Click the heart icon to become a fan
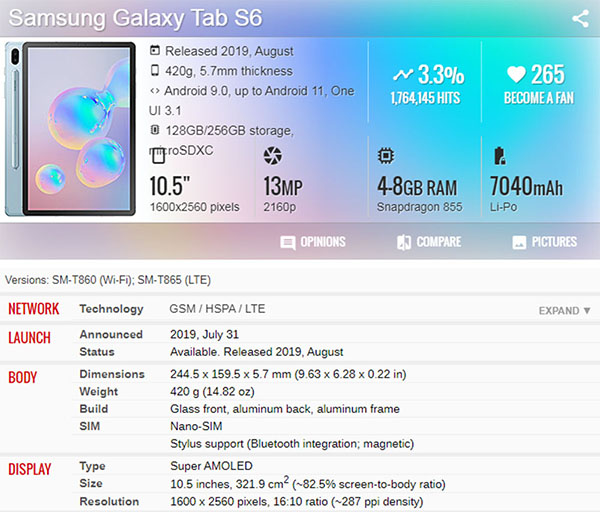This screenshot has width=600, height=512. [x=516, y=74]
